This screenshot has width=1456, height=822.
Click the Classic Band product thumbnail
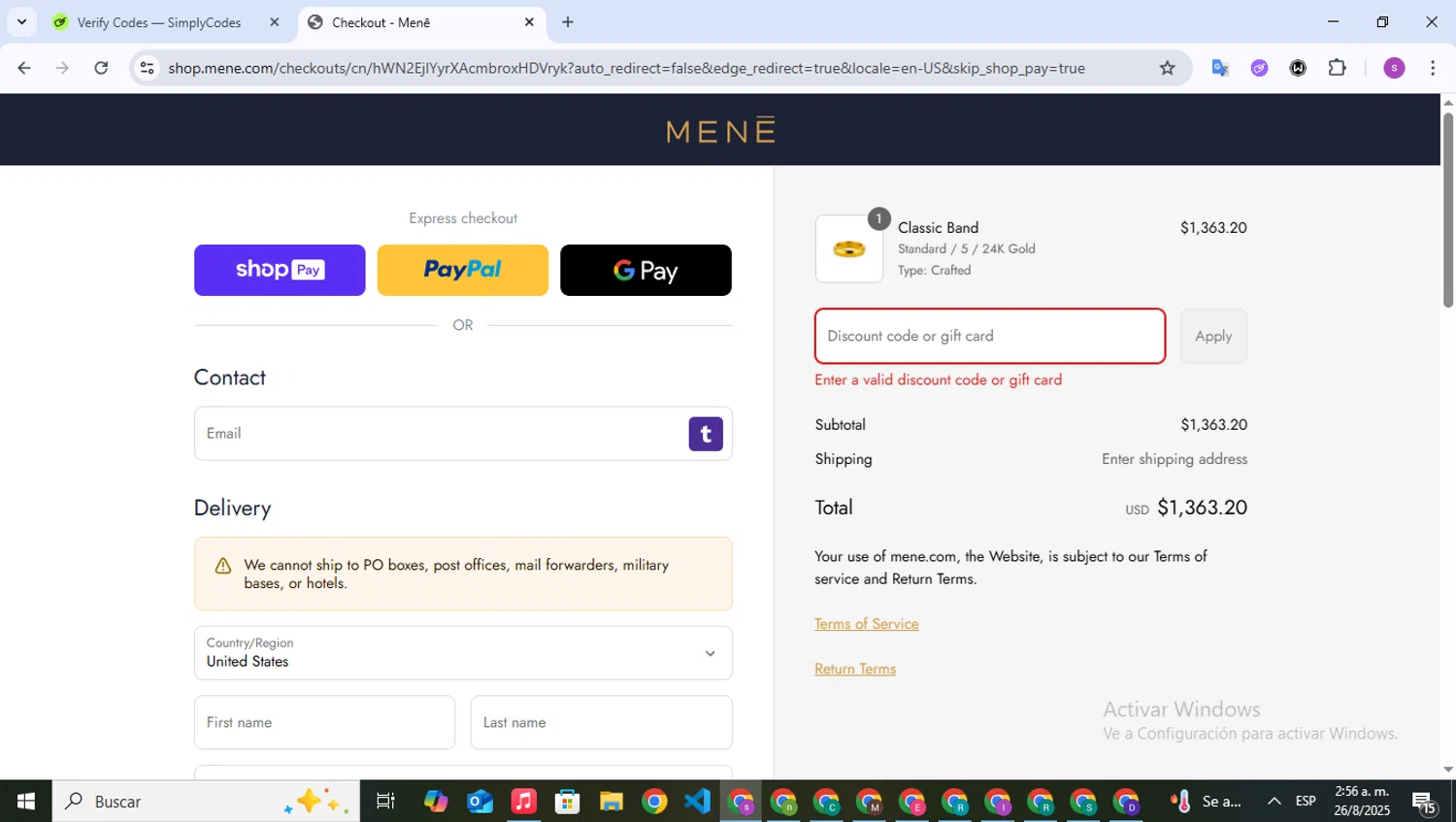tap(849, 249)
